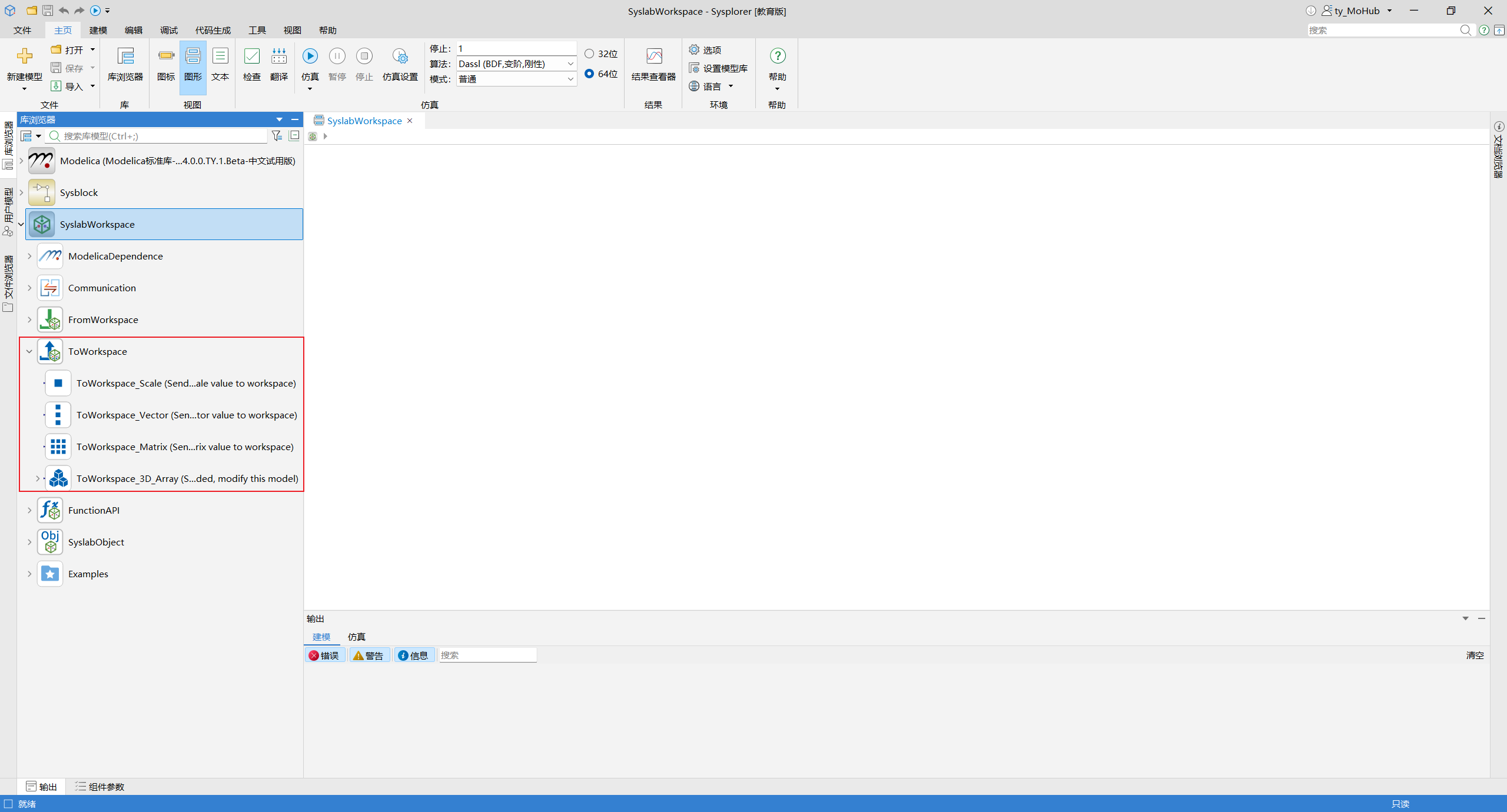Open 仿真设置 simulation settings
1507x812 pixels.
tap(400, 56)
